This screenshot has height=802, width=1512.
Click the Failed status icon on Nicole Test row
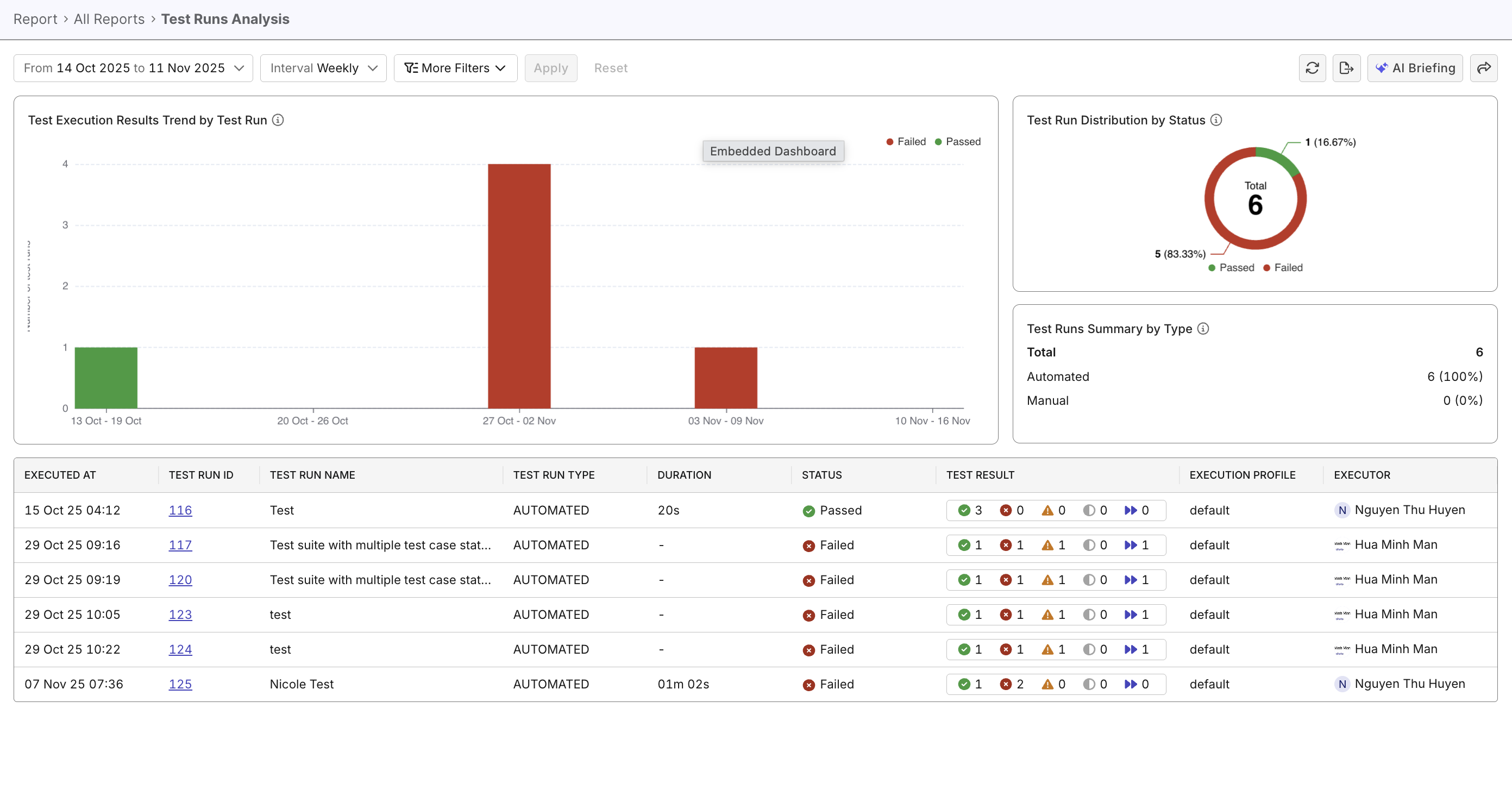pyautogui.click(x=808, y=684)
